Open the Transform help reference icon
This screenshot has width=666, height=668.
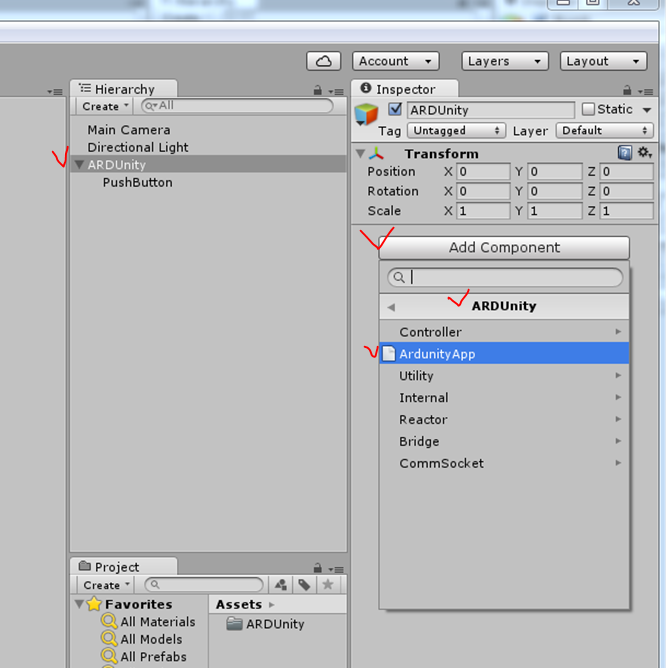pyautogui.click(x=625, y=153)
